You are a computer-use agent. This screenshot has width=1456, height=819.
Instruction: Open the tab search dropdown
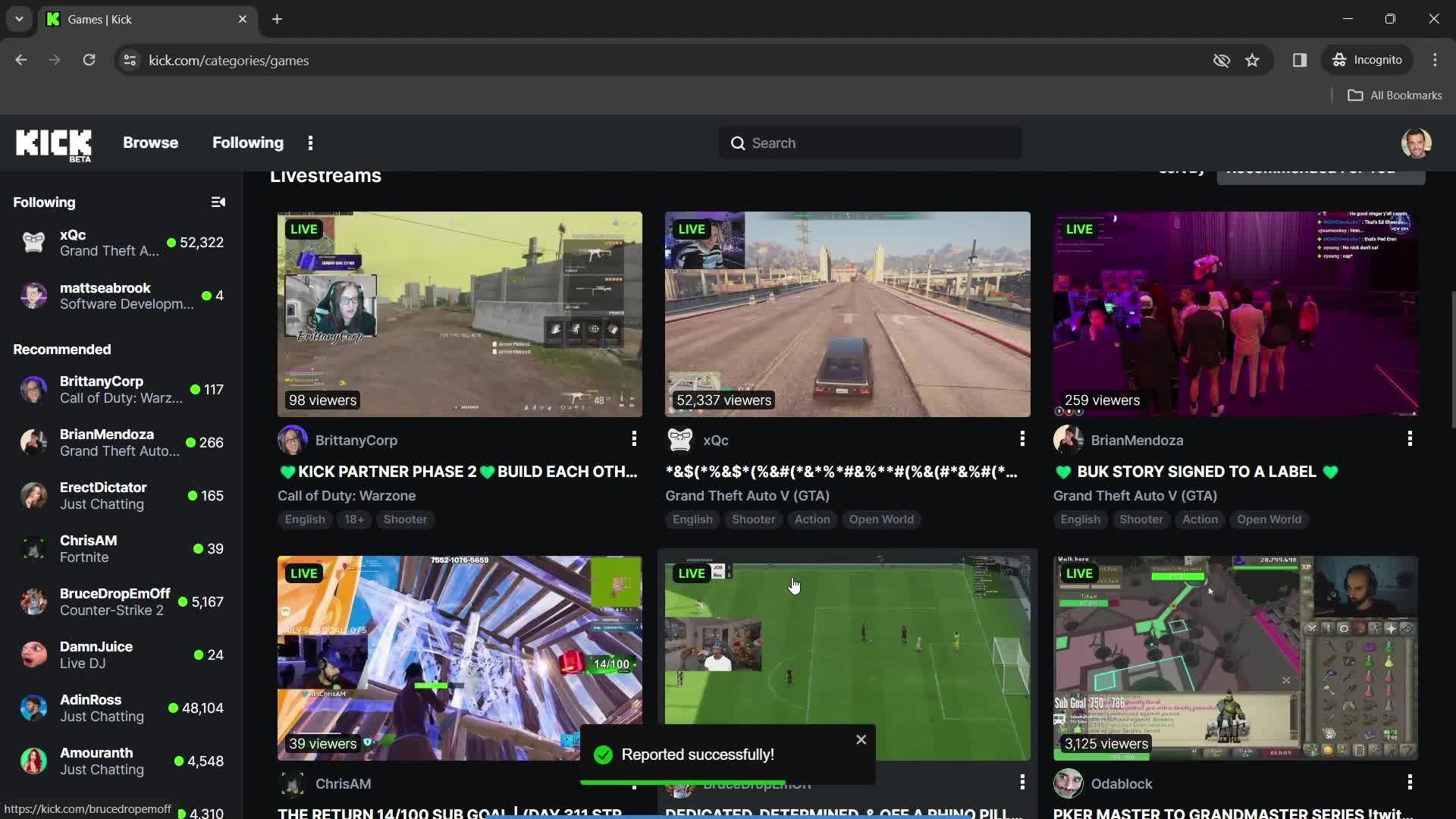tap(19, 19)
